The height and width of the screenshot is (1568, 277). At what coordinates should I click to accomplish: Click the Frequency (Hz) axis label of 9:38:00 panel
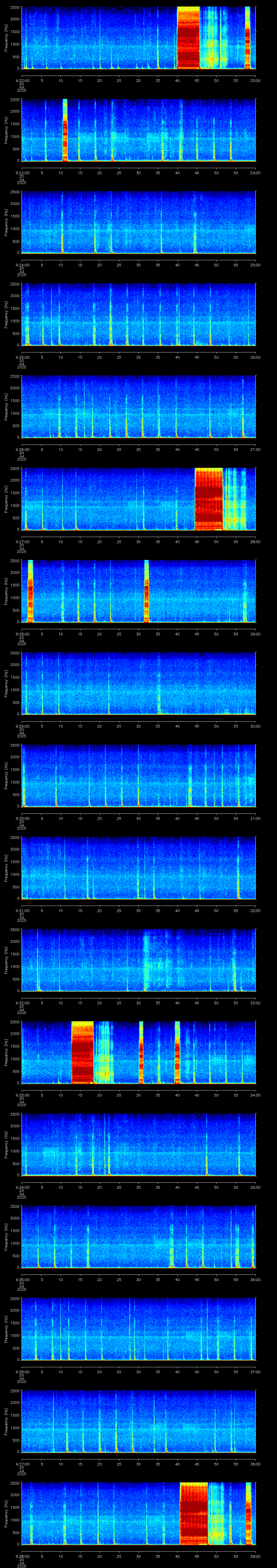6,1514
